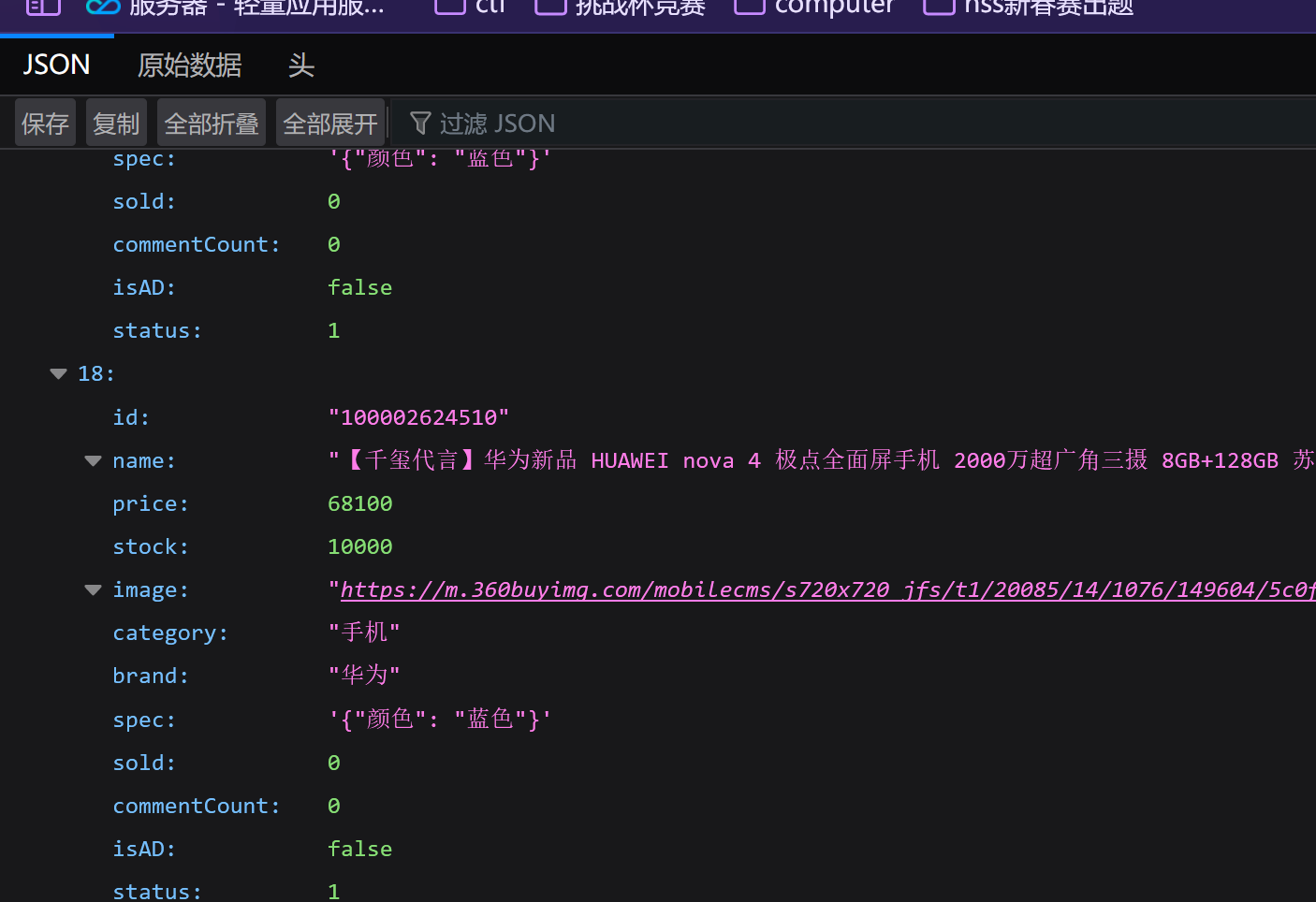Open the 原始数据 tab
This screenshot has height=902, width=1316.
(x=189, y=65)
